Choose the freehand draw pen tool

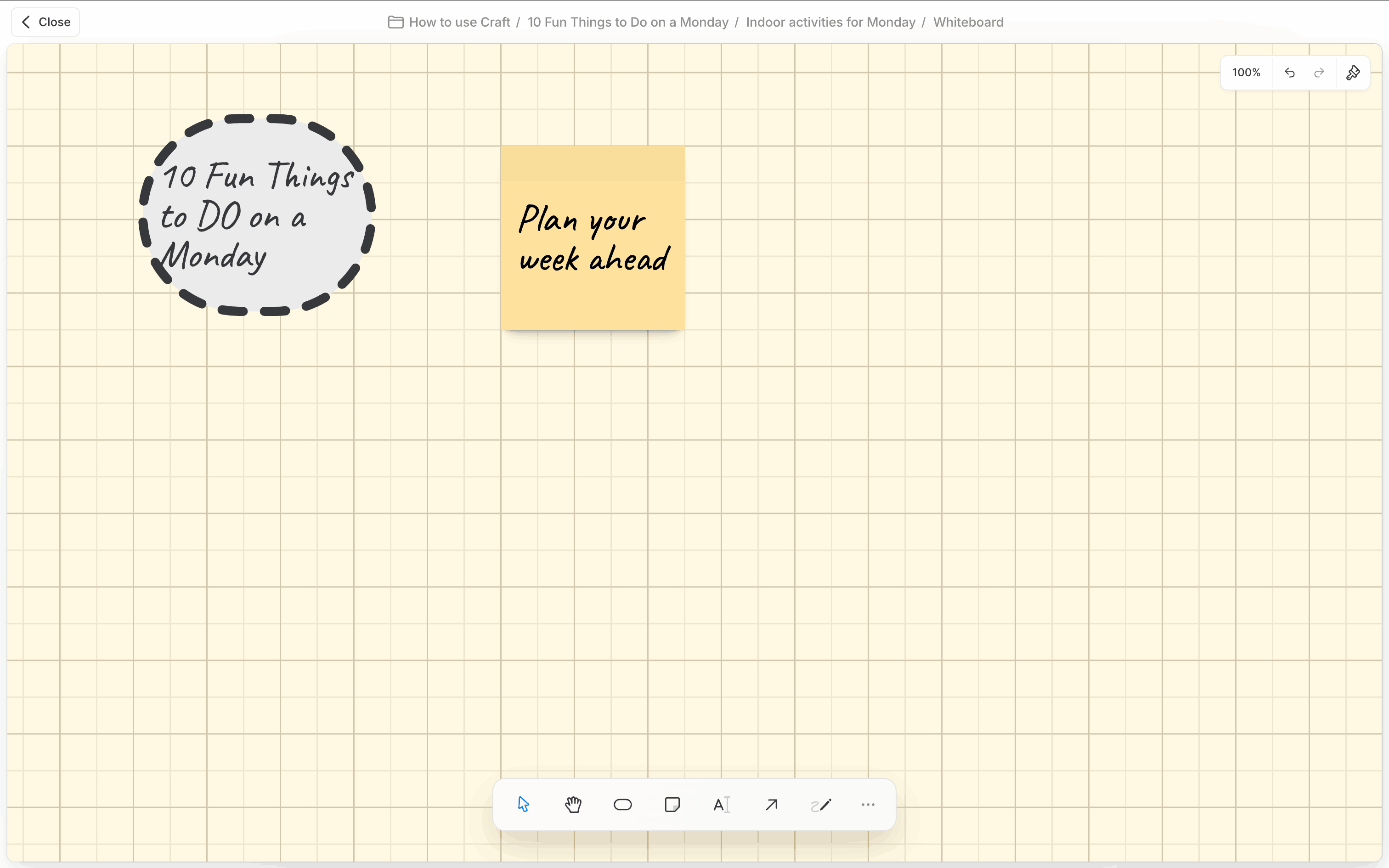pyautogui.click(x=821, y=804)
